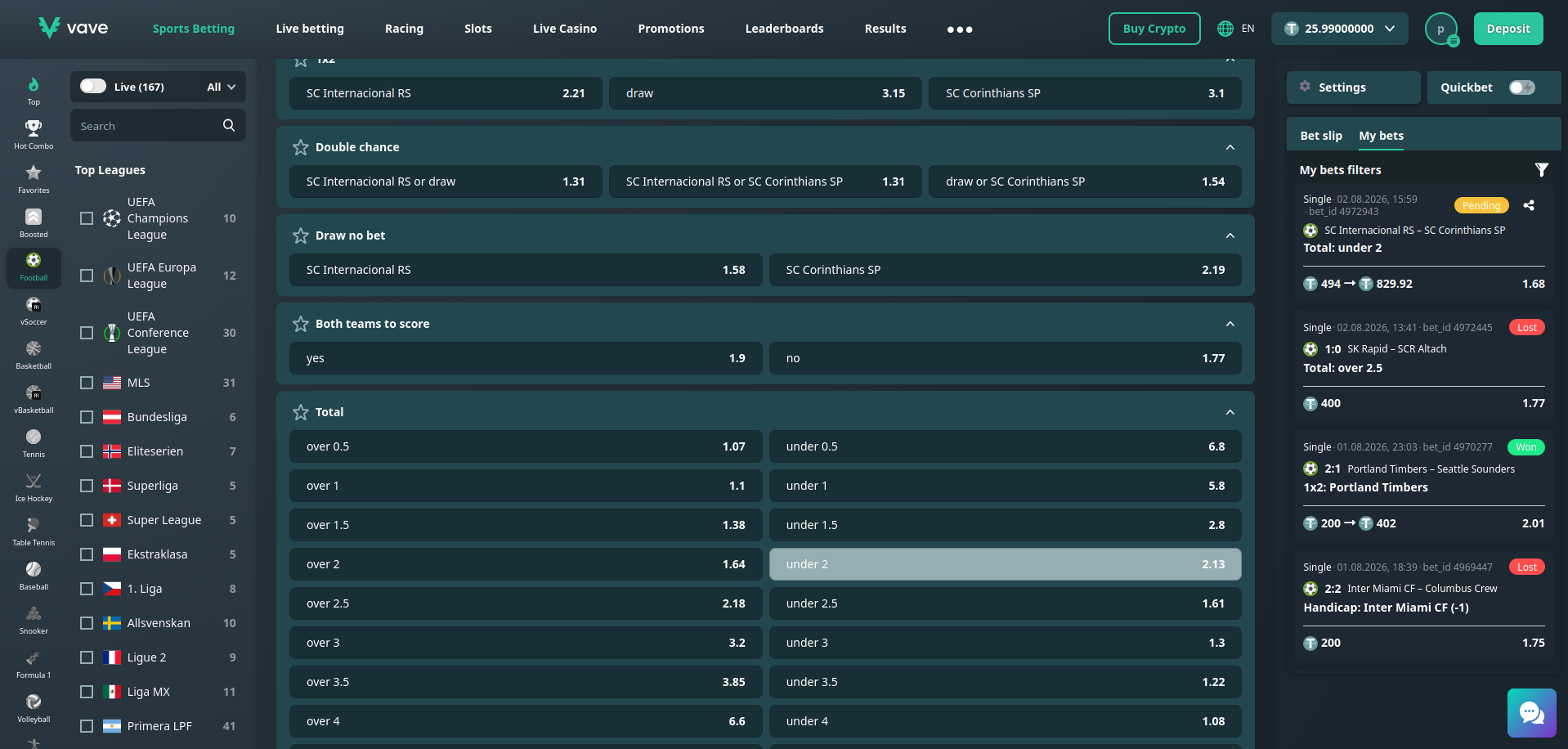Collapse the Double chance market

(1230, 147)
